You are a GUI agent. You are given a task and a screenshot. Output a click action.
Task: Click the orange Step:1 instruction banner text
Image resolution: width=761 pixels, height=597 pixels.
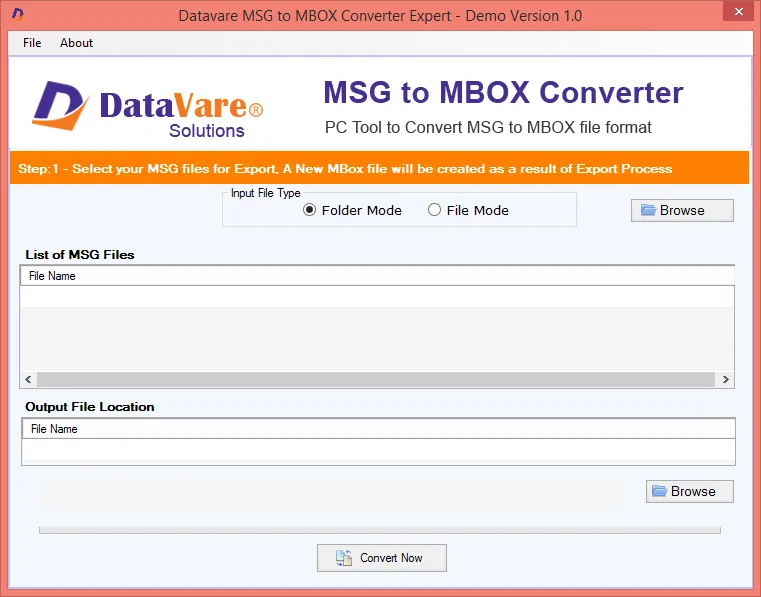click(x=345, y=168)
